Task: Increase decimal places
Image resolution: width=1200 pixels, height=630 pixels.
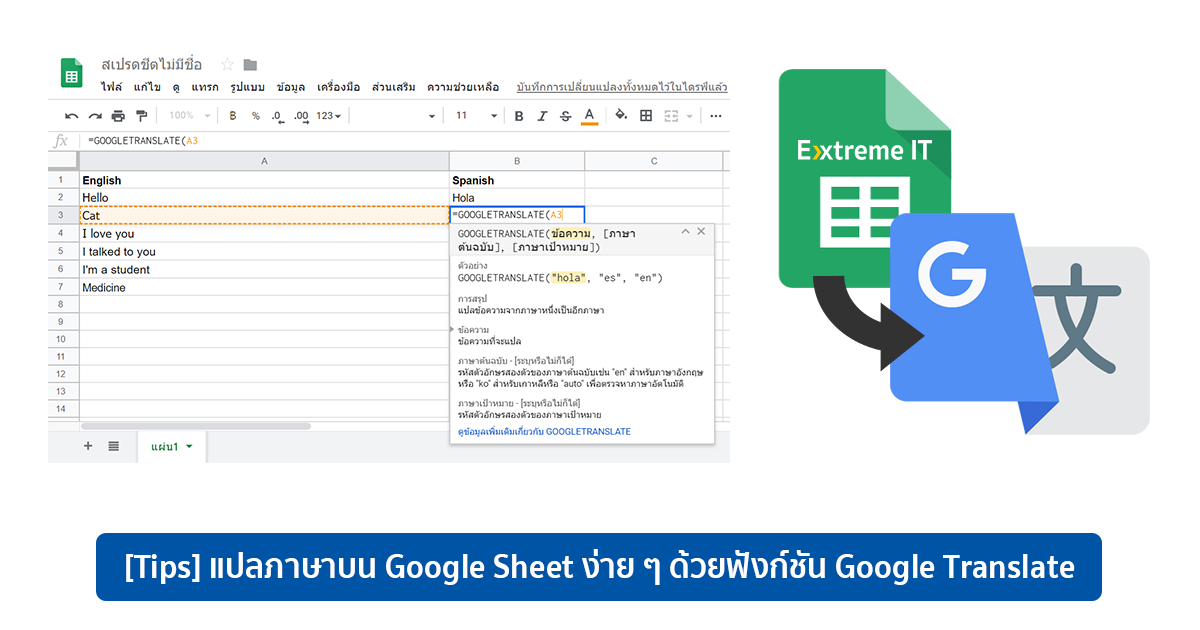Action: 301,116
